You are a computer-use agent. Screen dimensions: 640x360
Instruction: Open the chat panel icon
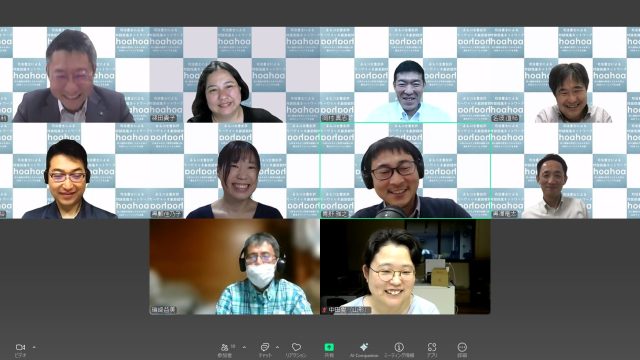coord(265,347)
